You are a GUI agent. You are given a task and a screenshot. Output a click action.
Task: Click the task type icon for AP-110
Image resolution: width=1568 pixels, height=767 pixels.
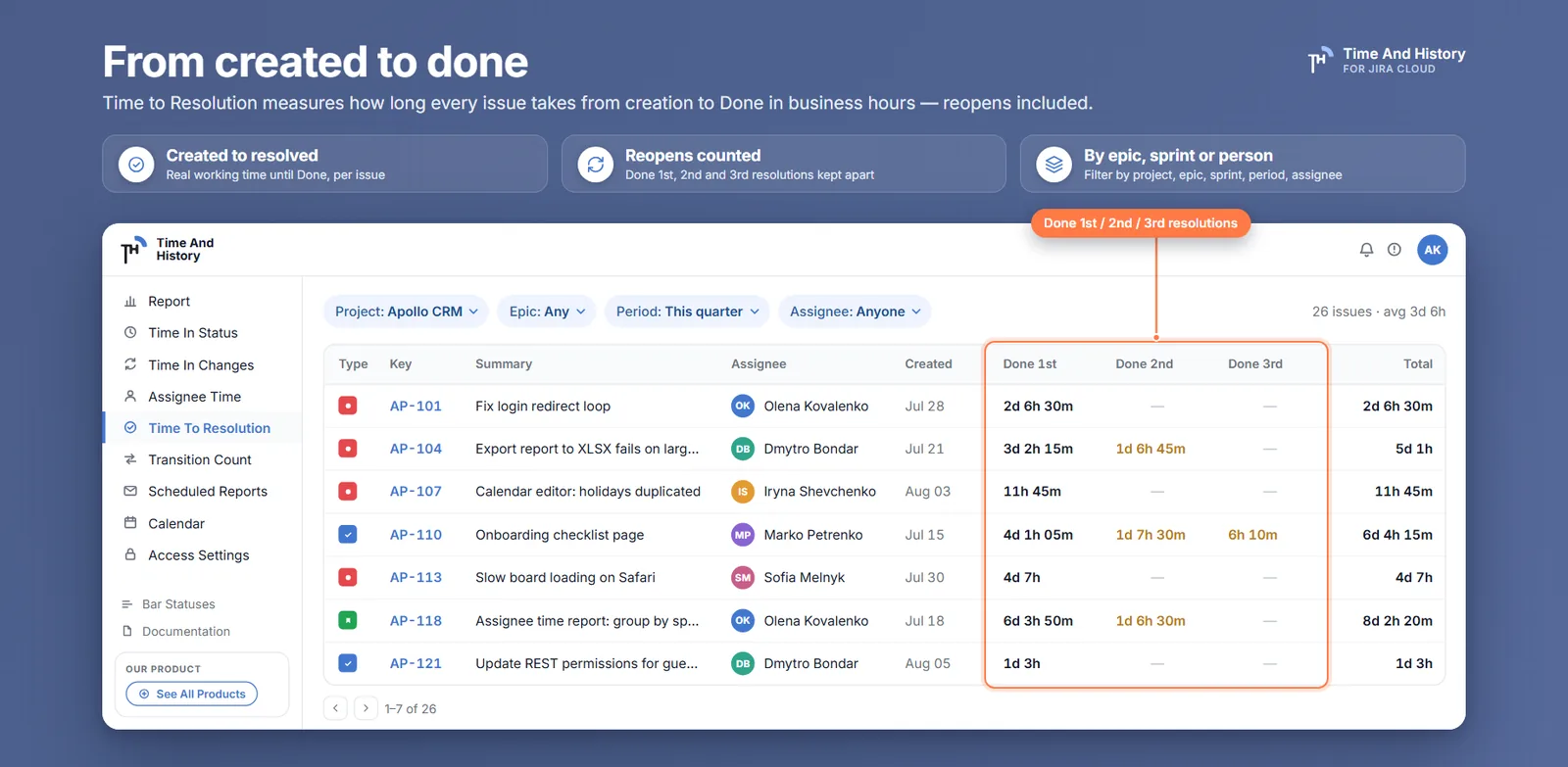pos(348,535)
